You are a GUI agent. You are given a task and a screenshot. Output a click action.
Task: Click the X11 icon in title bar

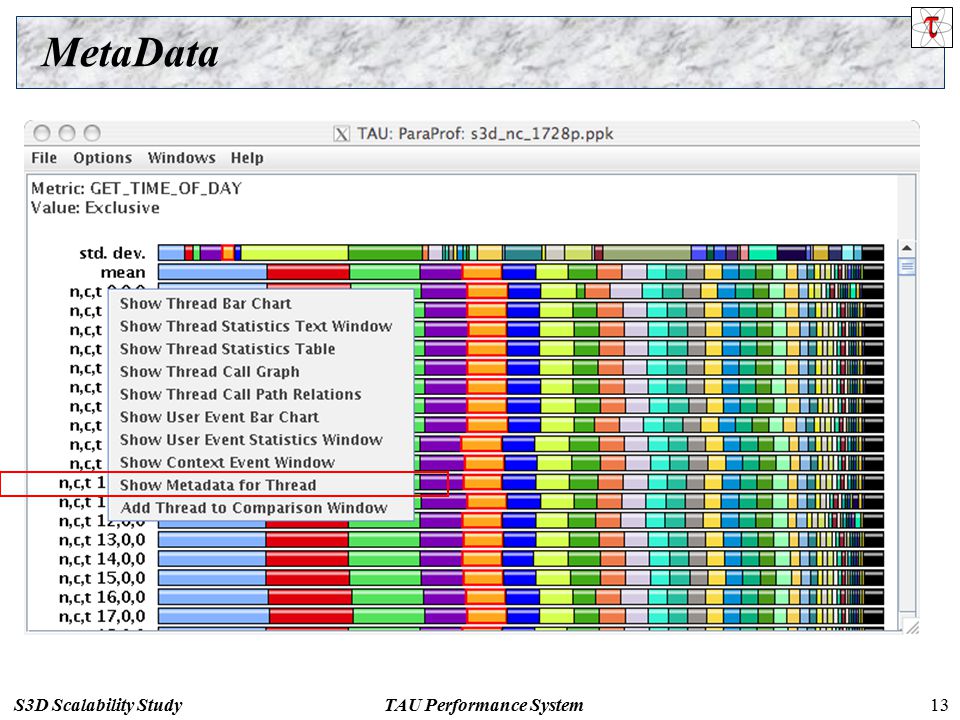tap(341, 133)
